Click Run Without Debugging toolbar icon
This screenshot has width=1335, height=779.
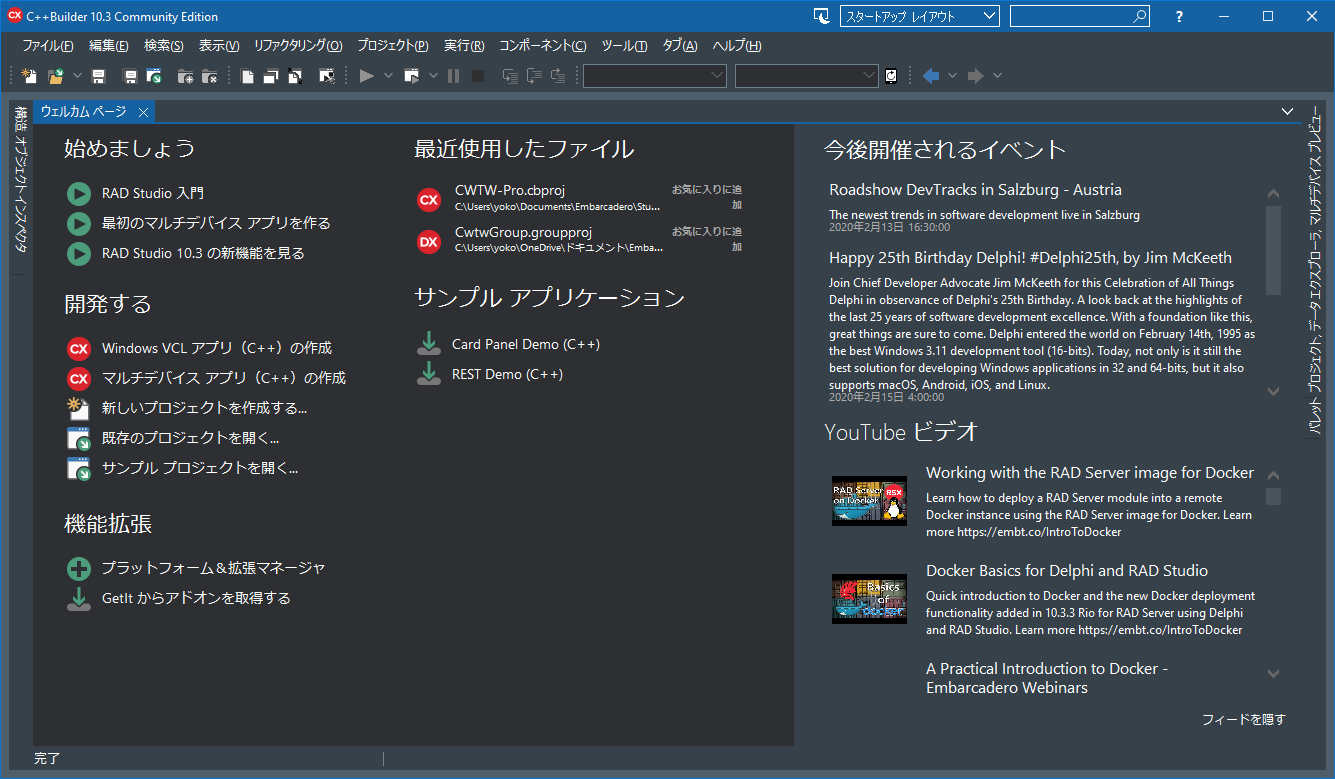[412, 76]
